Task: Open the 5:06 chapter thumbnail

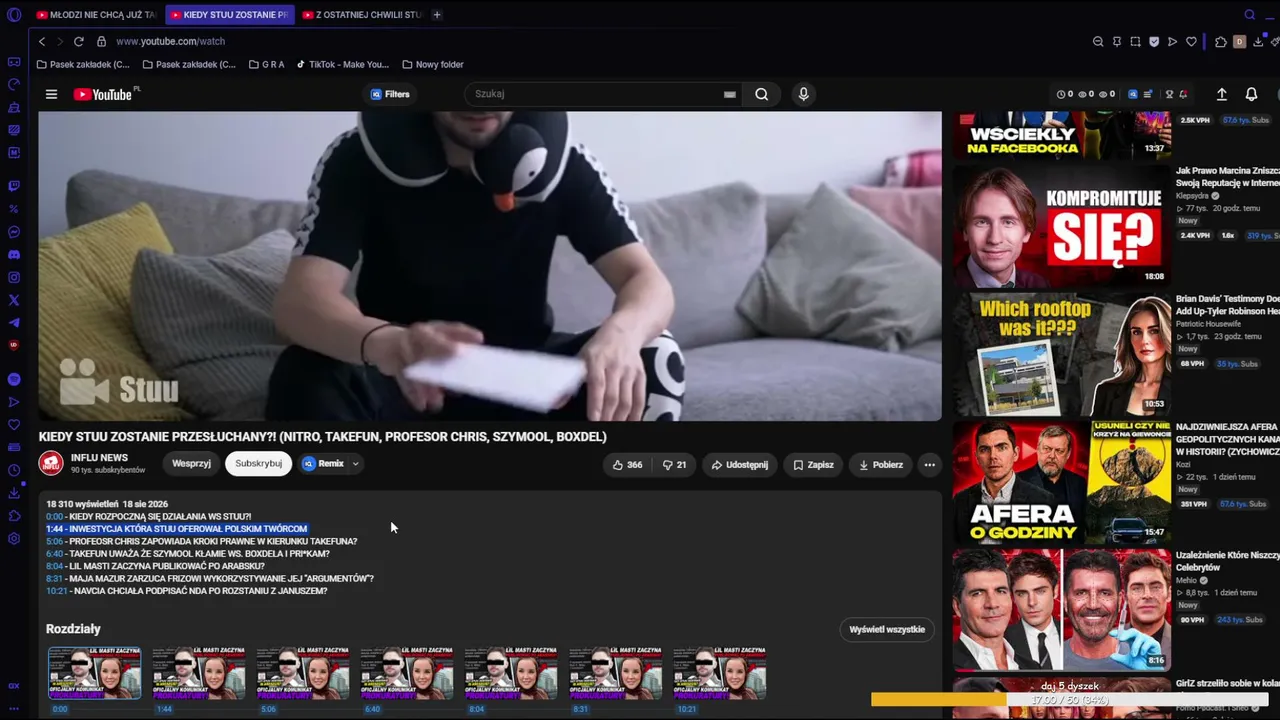Action: point(303,673)
